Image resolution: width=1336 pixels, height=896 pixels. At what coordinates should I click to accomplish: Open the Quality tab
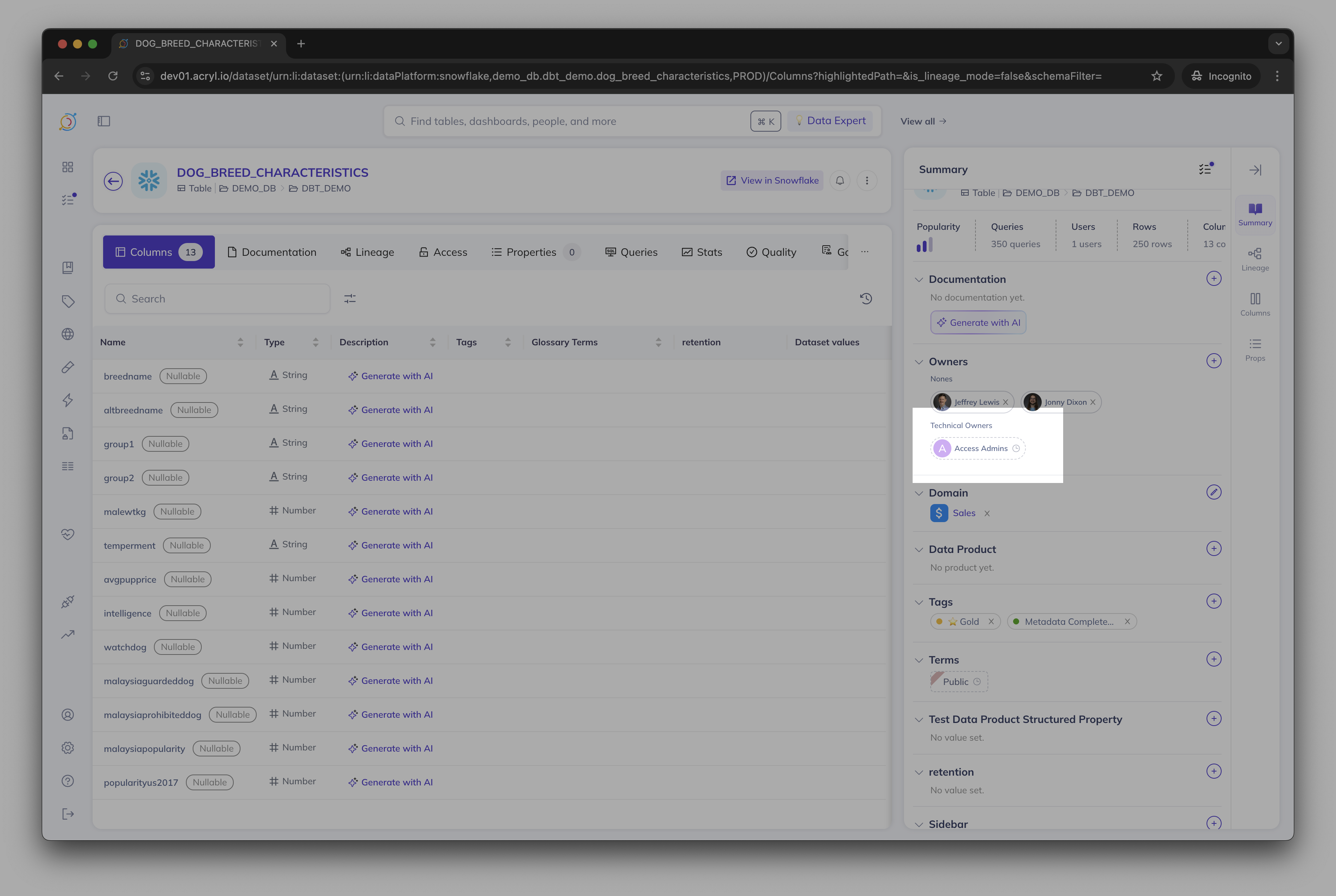[x=771, y=252]
